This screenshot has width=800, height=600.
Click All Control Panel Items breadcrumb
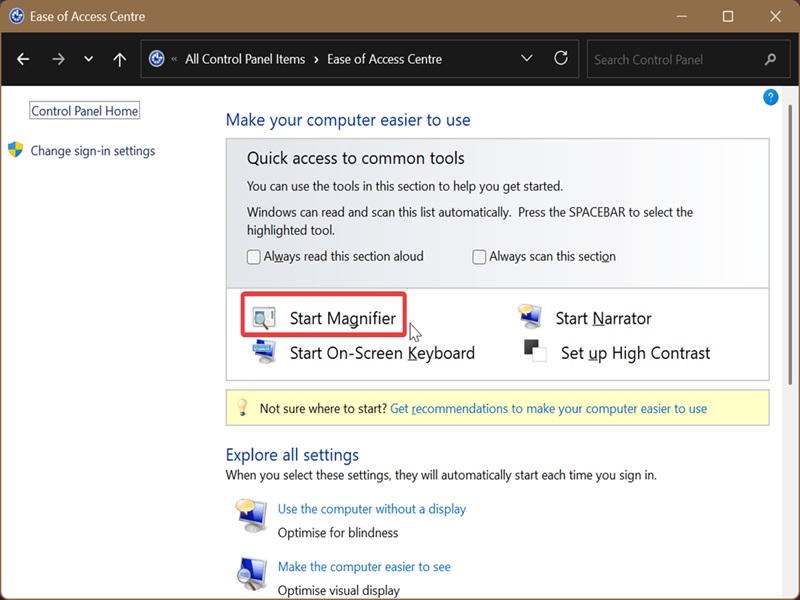245,59
